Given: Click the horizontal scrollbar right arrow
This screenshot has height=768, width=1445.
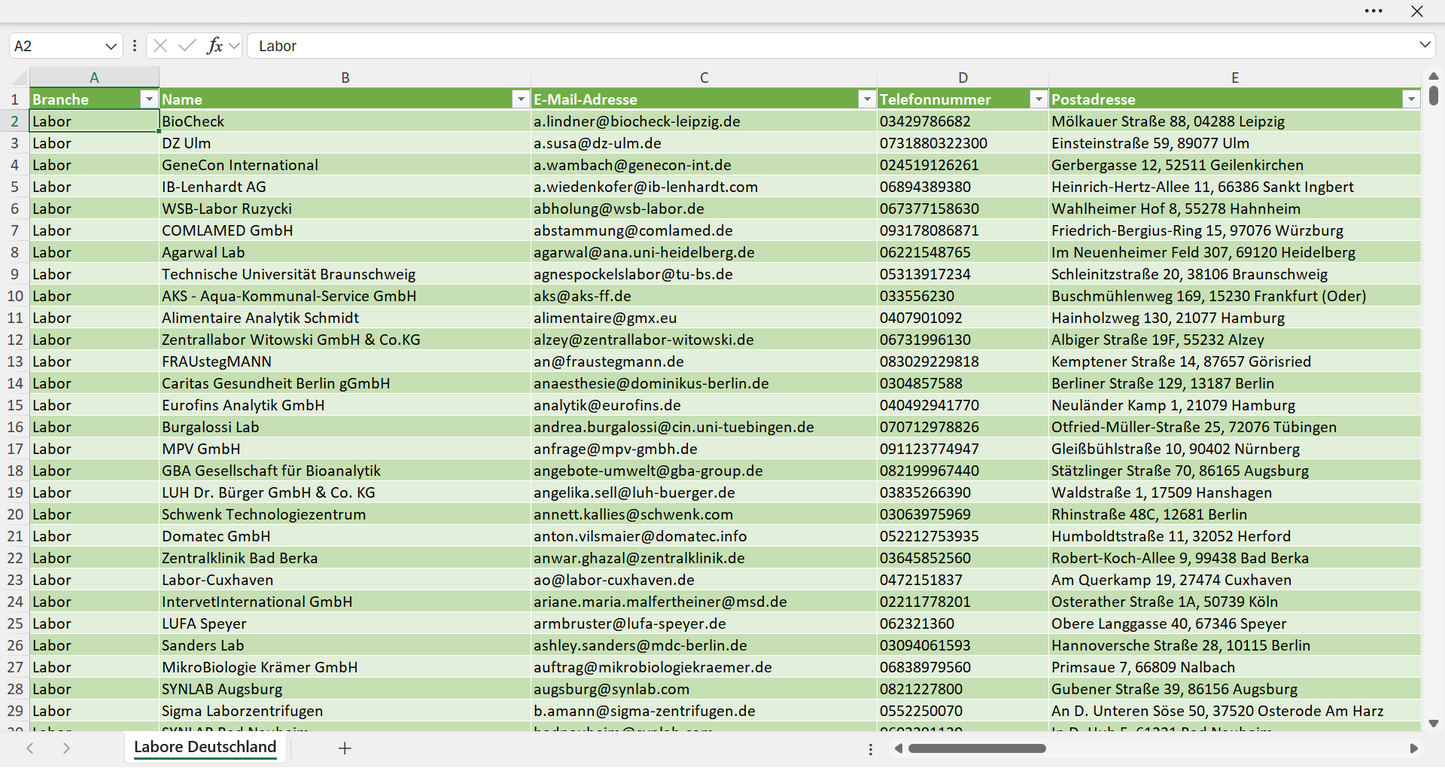Looking at the screenshot, I should point(1414,748).
